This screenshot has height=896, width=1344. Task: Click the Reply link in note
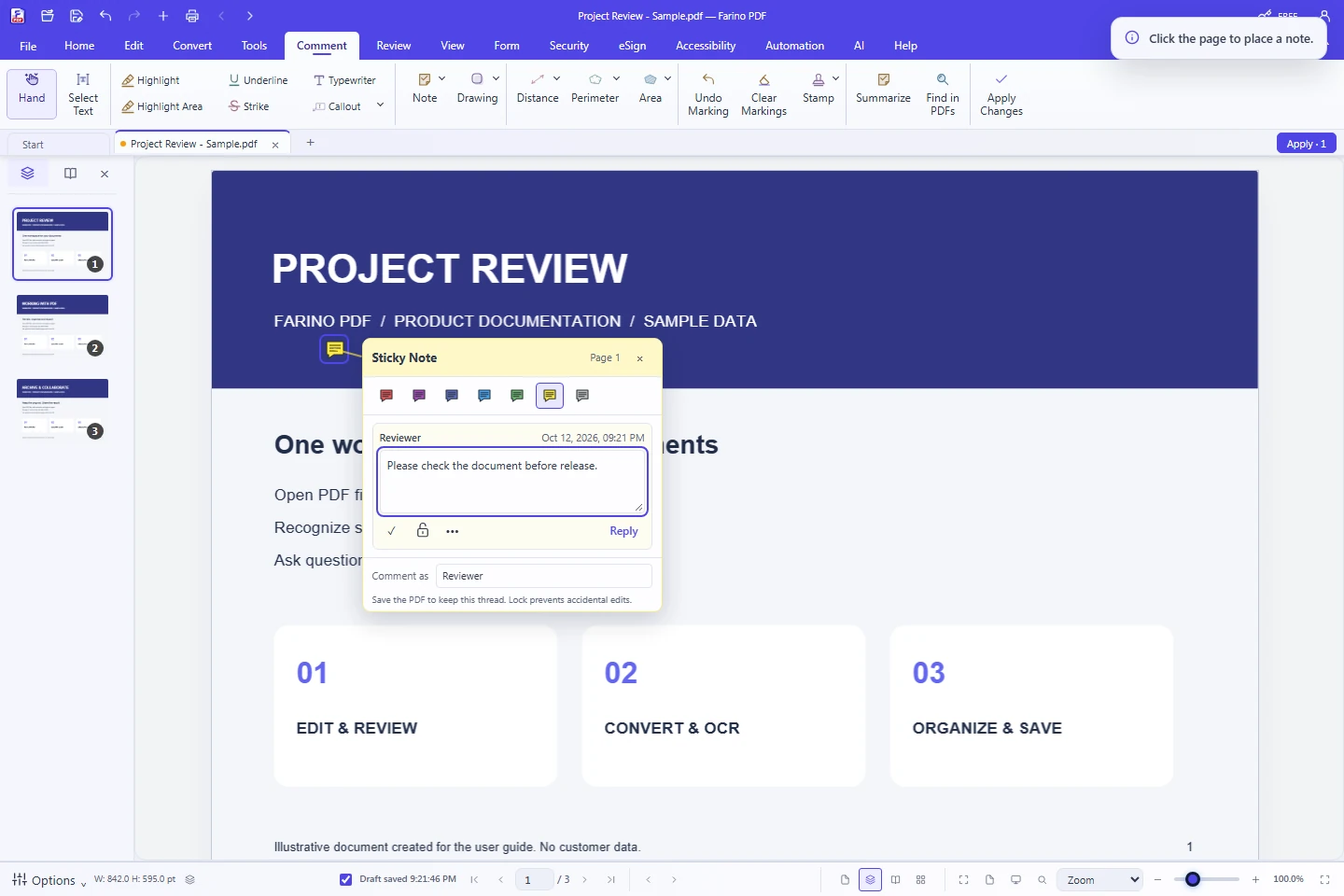tap(623, 531)
